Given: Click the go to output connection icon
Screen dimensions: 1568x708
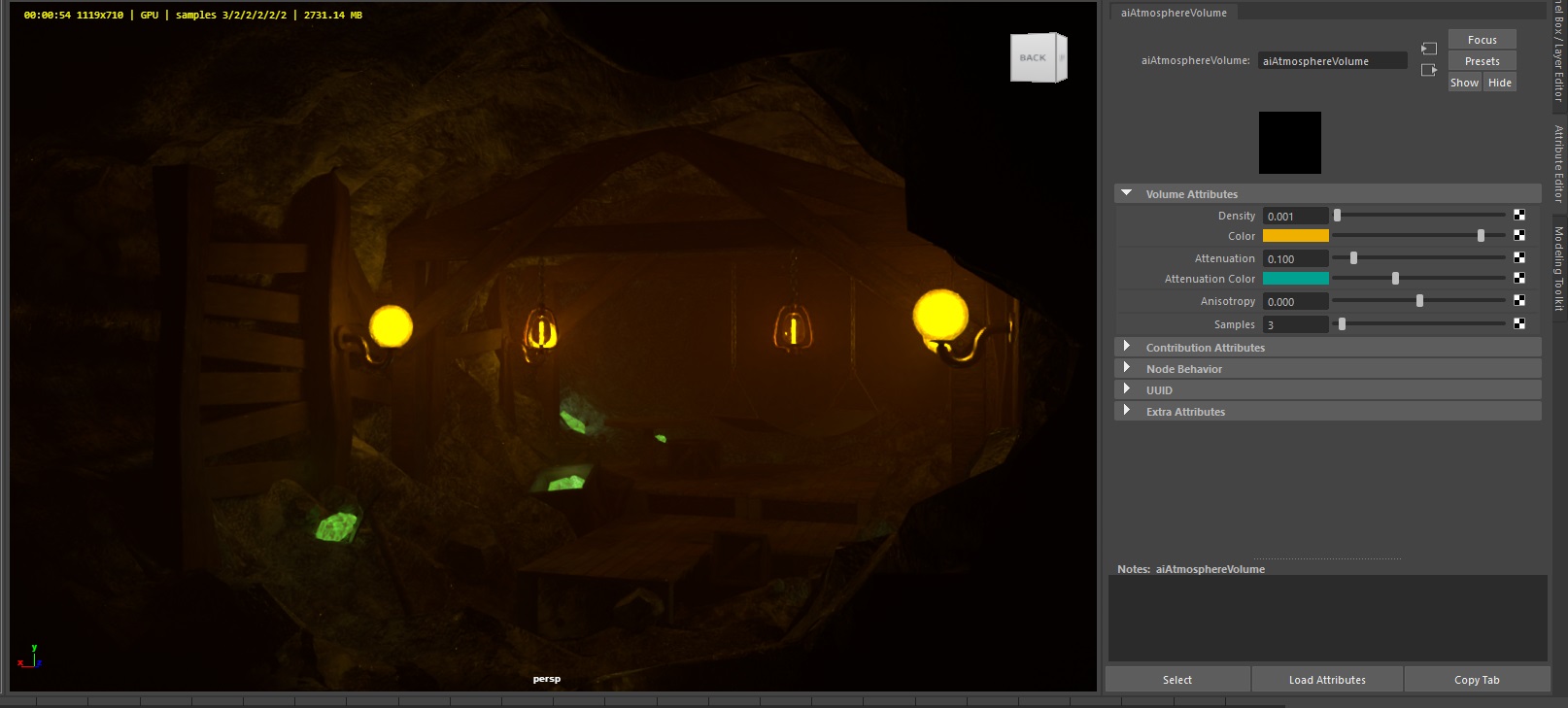Looking at the screenshot, I should coord(1429,70).
